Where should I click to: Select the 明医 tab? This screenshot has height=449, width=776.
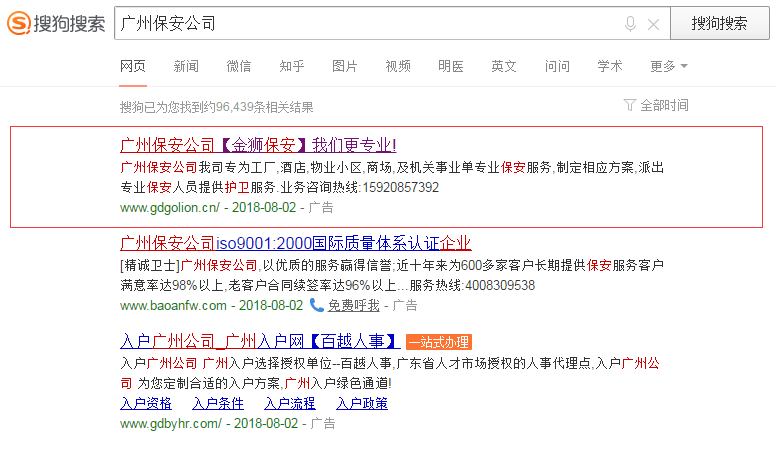[450, 66]
